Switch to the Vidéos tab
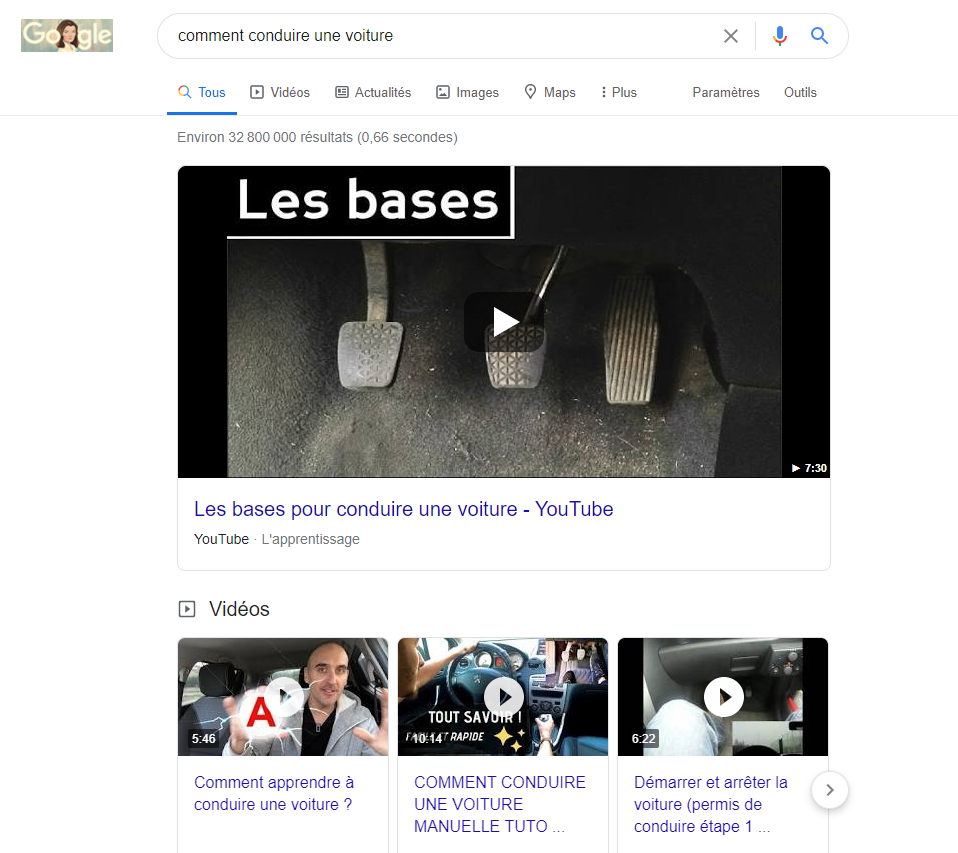The image size is (958, 853). click(280, 92)
